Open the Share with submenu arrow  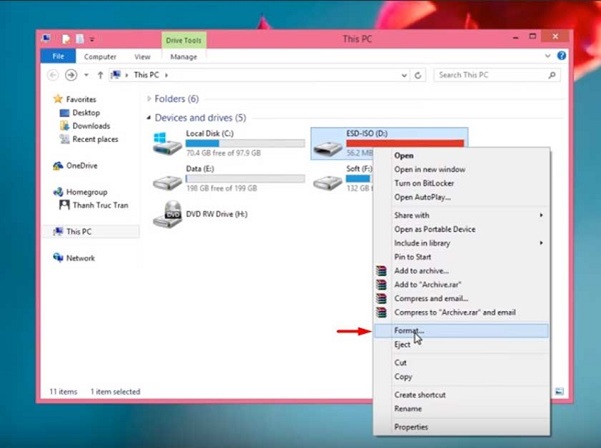[x=541, y=215]
